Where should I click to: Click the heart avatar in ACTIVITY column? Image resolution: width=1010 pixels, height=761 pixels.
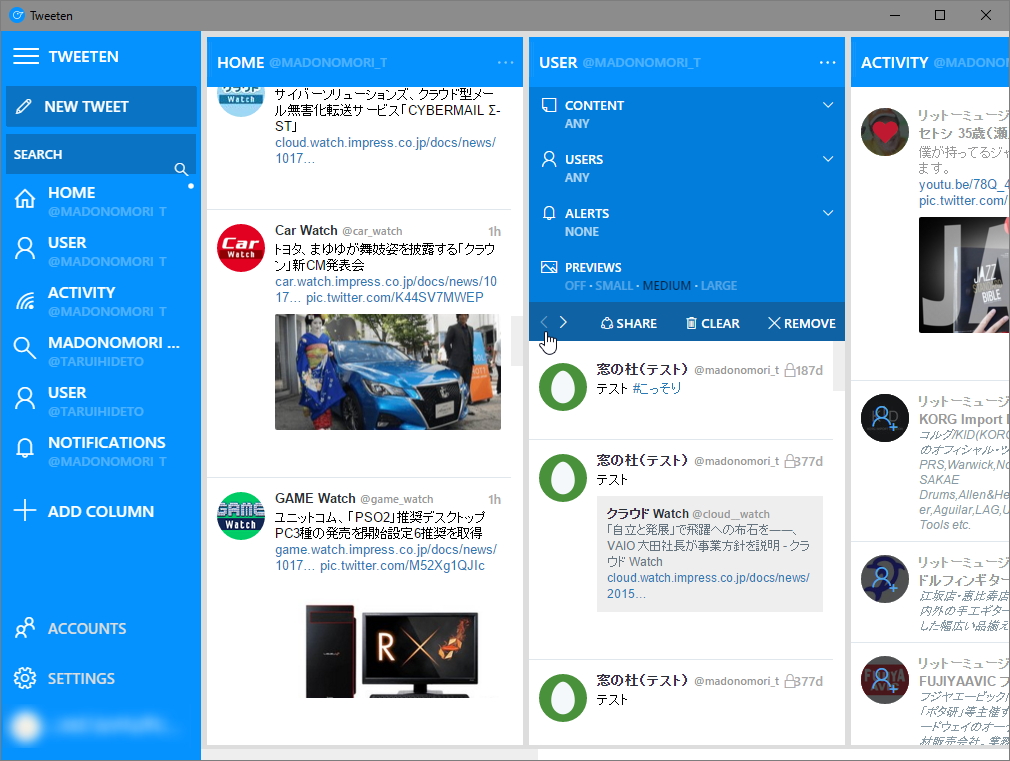884,132
